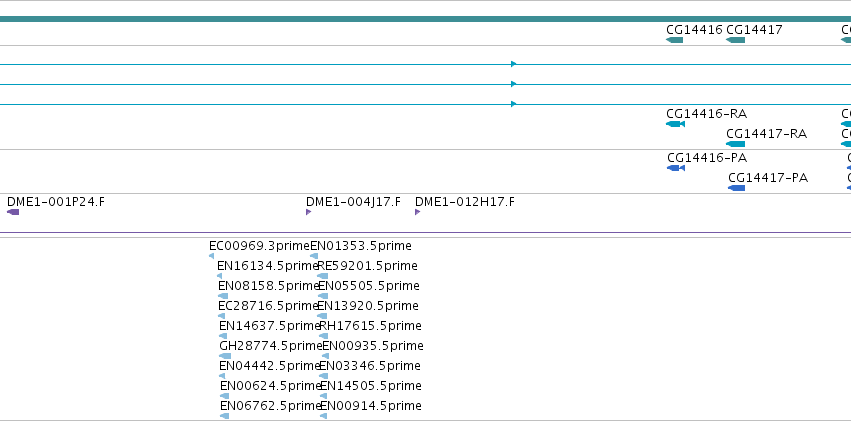Click the arrow glyph under EC28716.5prime
Image resolution: width=851 pixels, height=421 pixels.
[221, 316]
